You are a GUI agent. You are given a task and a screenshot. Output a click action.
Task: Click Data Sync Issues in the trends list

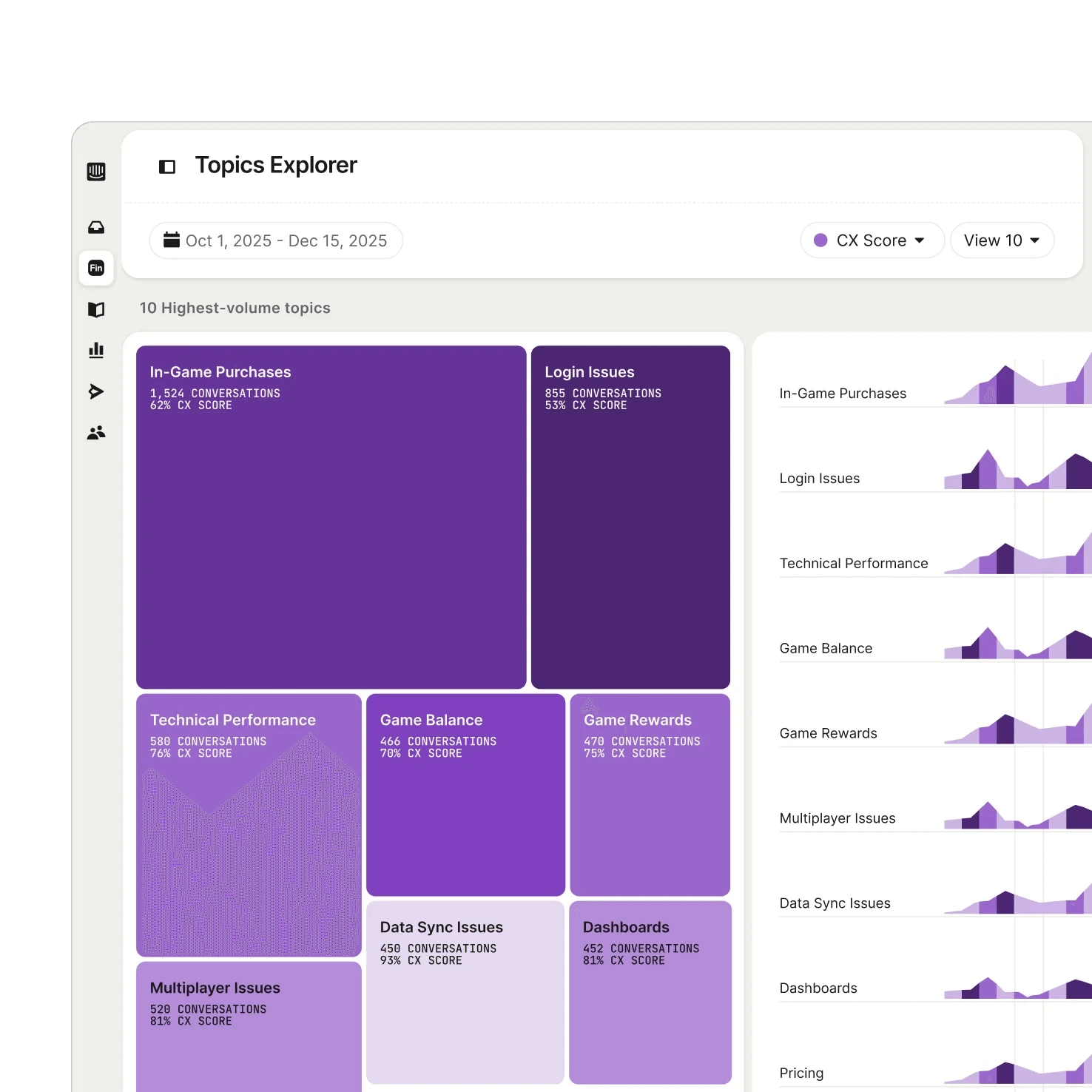835,903
